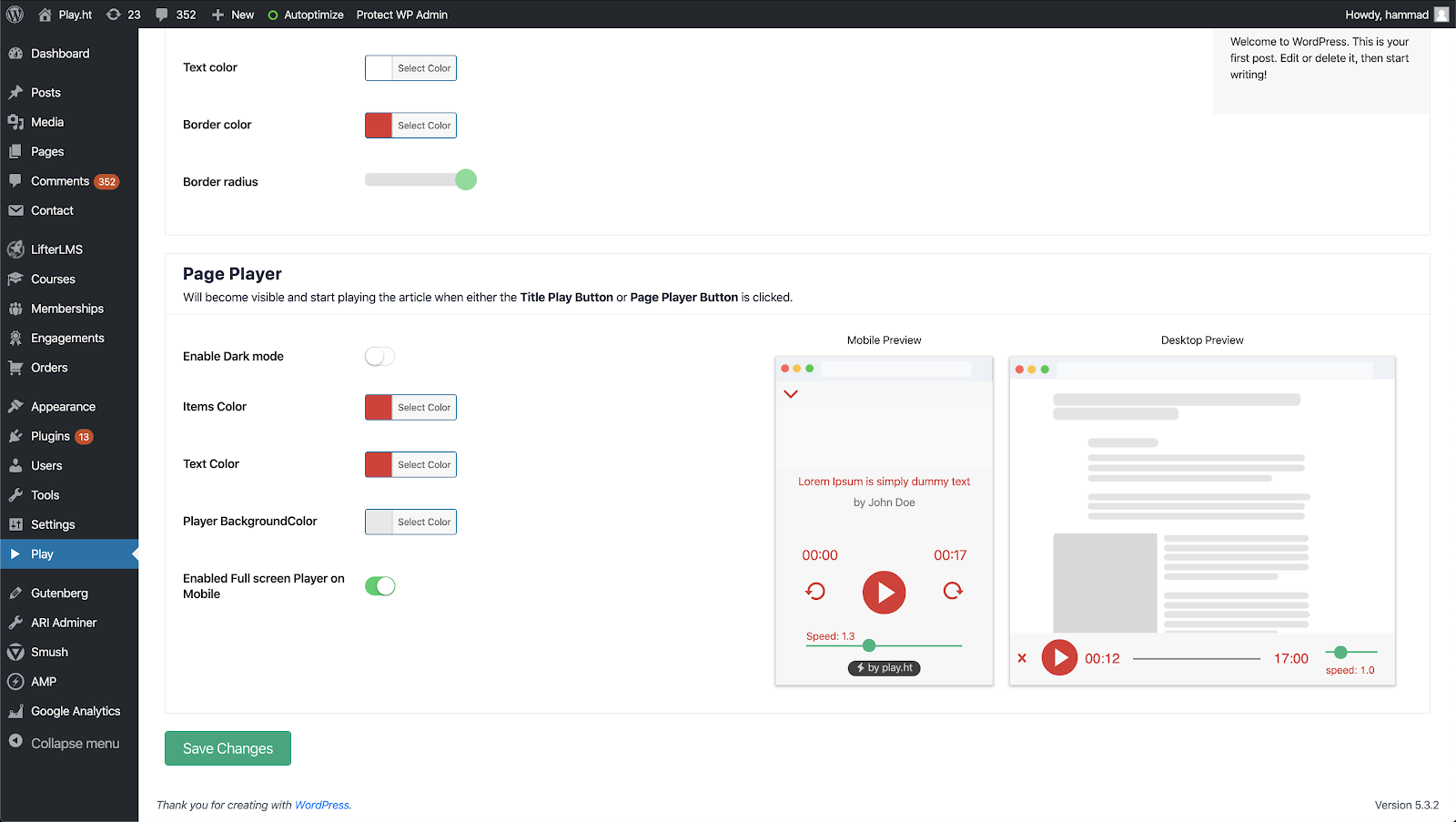
Task: Click the Border radius slider handle
Action: click(466, 179)
